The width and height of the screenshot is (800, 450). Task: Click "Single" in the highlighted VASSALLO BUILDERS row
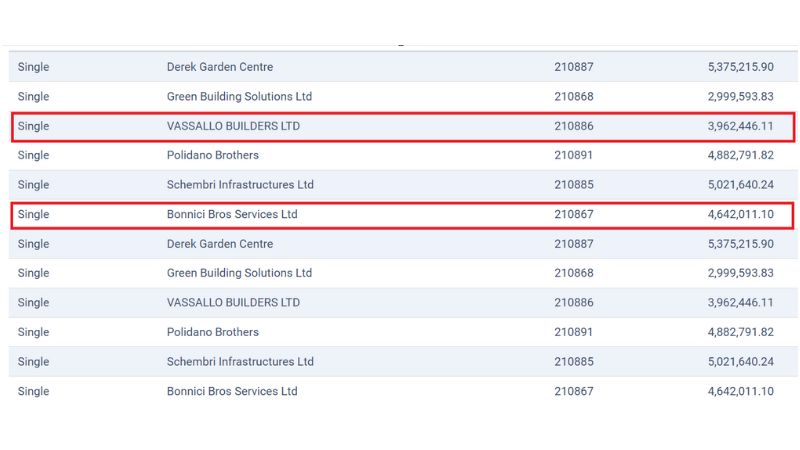point(33,127)
